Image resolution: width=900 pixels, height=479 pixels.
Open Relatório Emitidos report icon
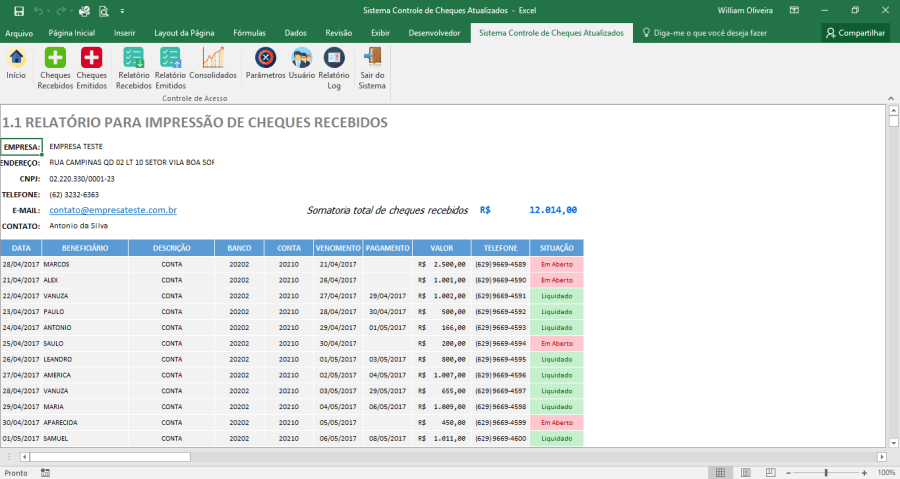tap(170, 58)
